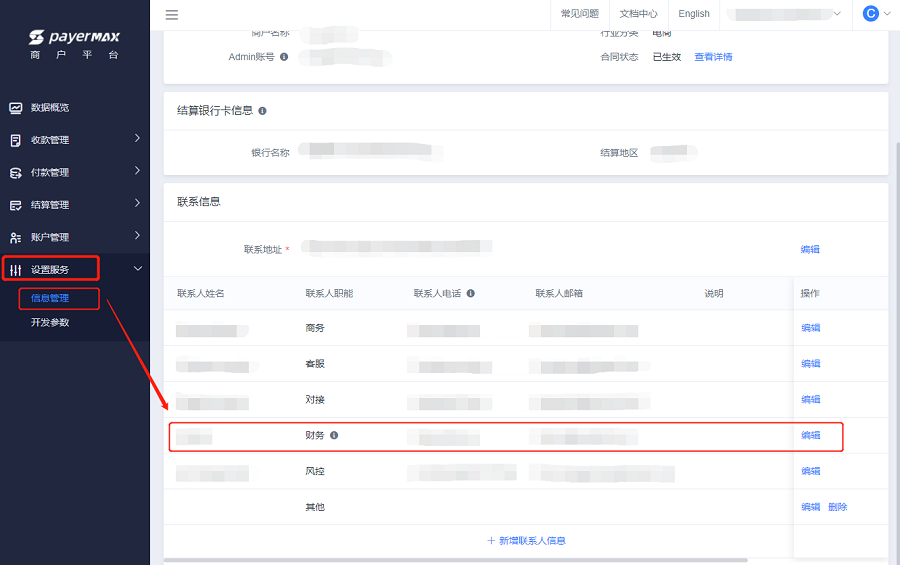Viewport: 900px width, 565px height.
Task: Click the 操作 column header
Action: (810, 293)
